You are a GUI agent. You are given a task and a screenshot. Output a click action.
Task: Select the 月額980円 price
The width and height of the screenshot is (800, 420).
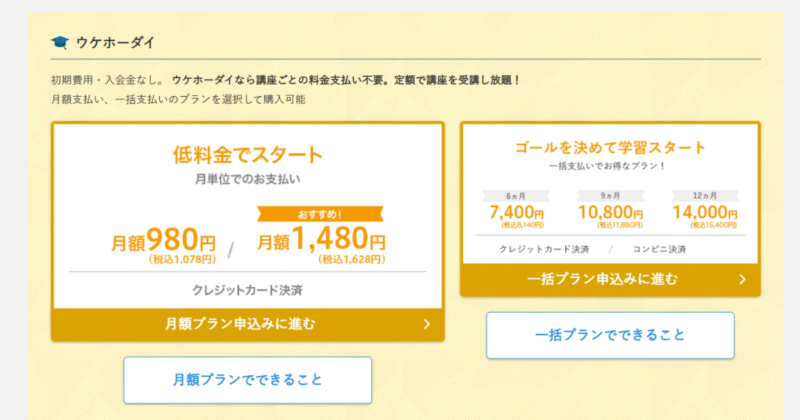[x=164, y=245]
